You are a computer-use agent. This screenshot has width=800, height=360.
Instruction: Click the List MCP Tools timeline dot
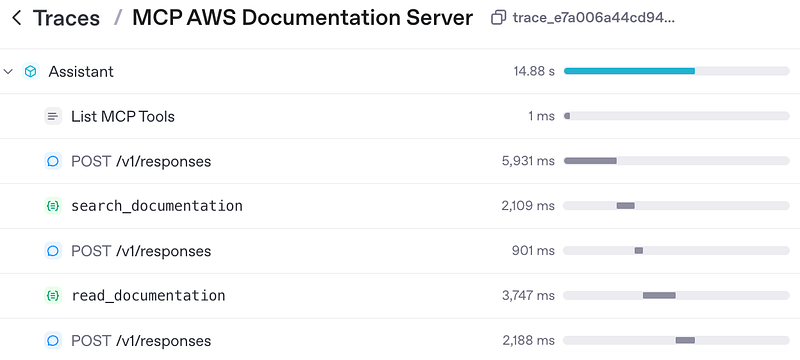coord(567,116)
